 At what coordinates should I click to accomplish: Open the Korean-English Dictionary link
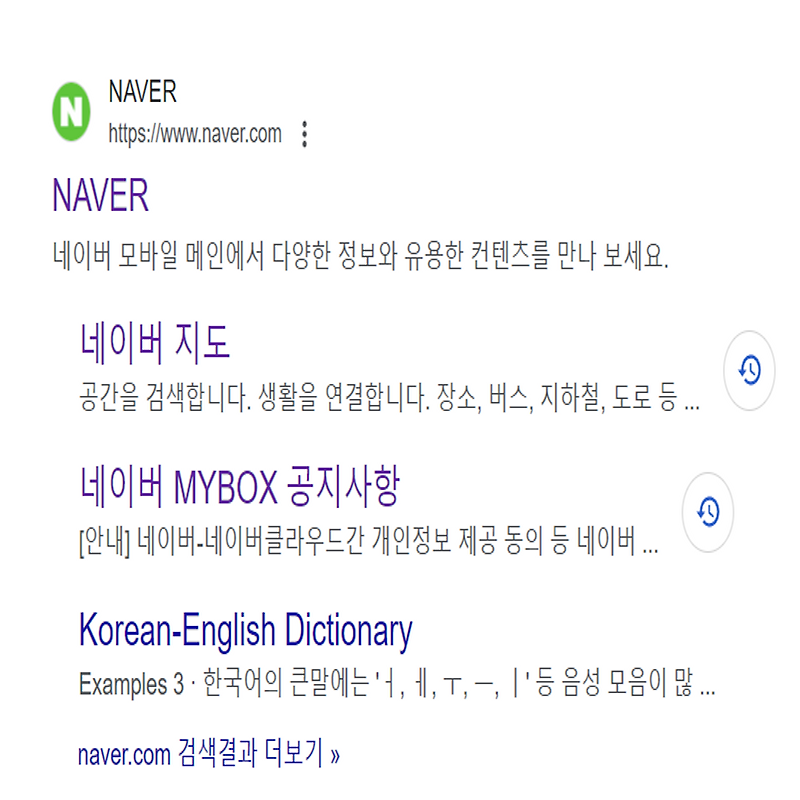(x=245, y=631)
